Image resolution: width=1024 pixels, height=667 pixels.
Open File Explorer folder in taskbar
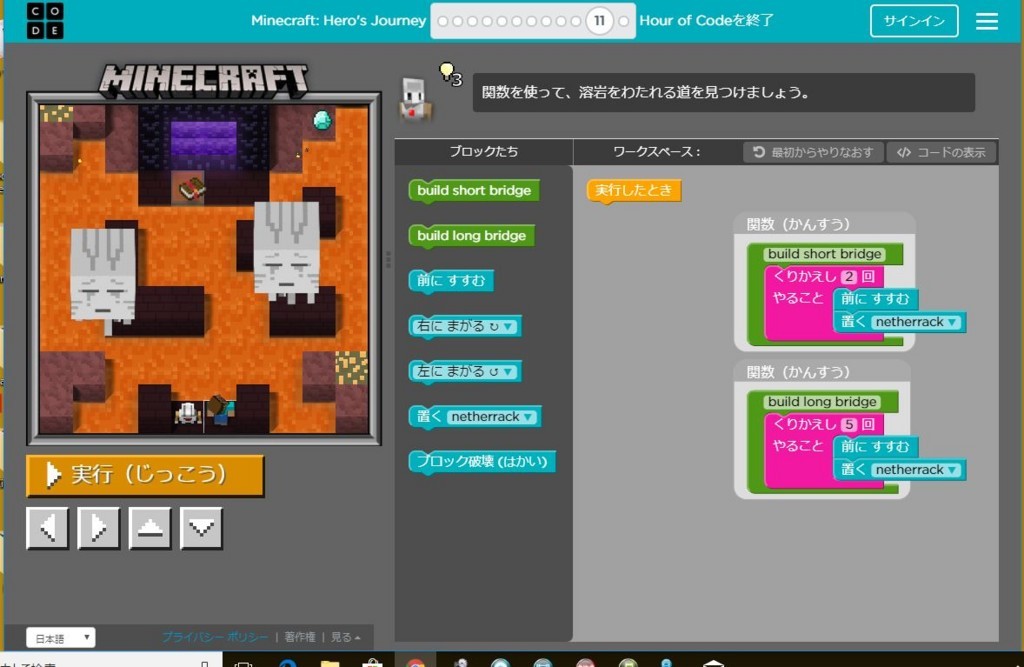pyautogui.click(x=330, y=663)
